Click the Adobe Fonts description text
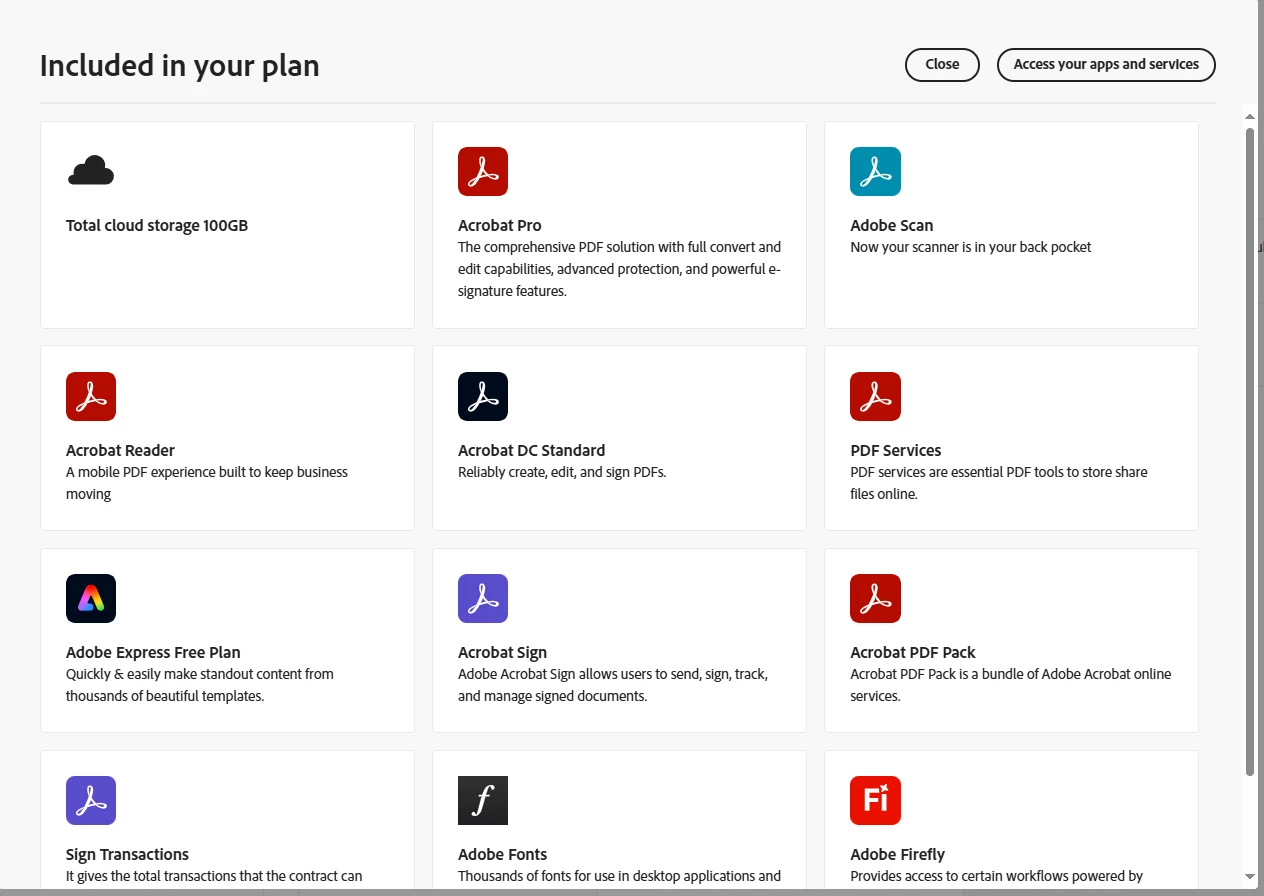Viewport: 1264px width, 896px height. [x=620, y=877]
